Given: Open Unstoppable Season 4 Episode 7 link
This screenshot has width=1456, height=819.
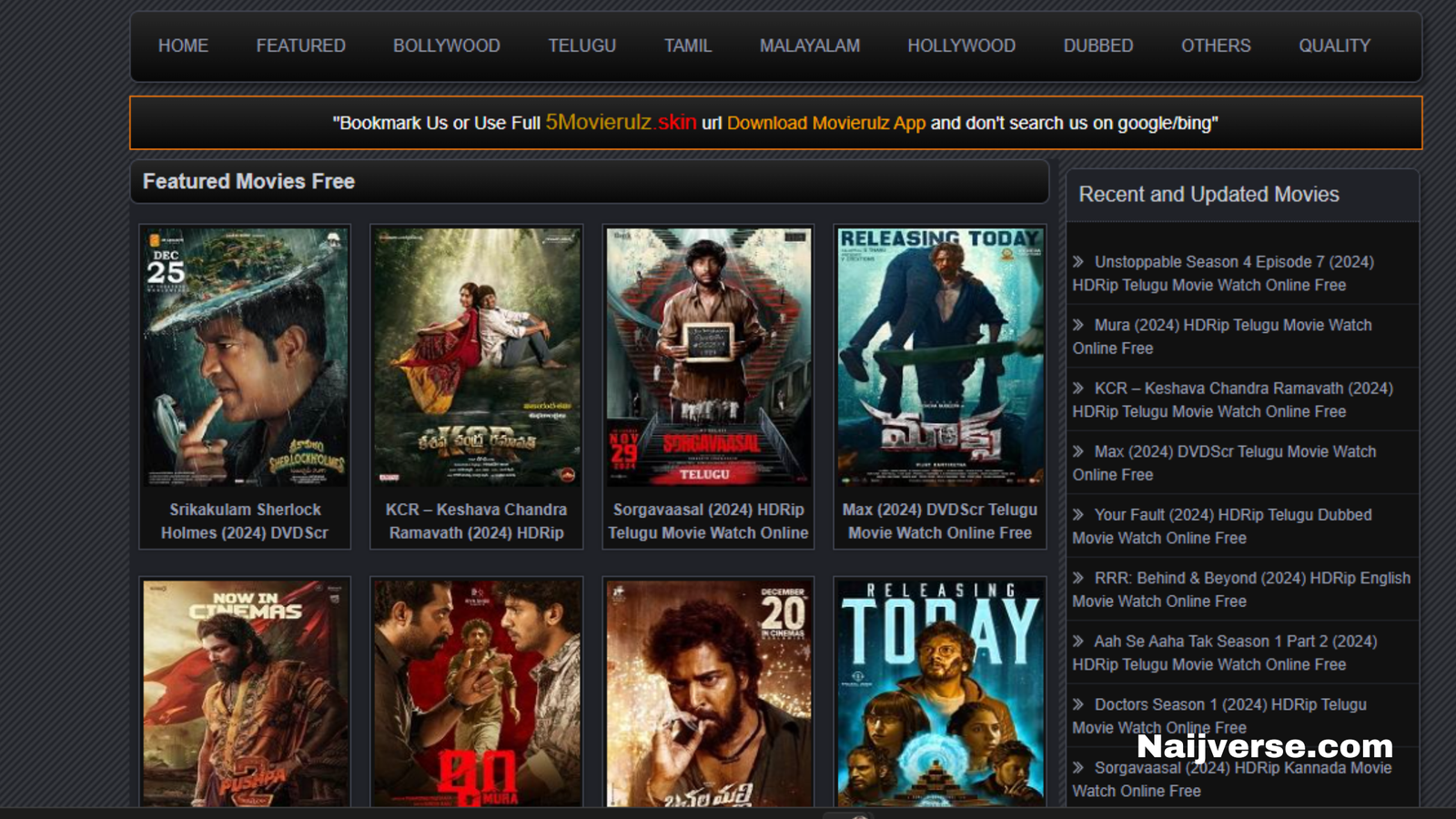Looking at the screenshot, I should (1223, 273).
